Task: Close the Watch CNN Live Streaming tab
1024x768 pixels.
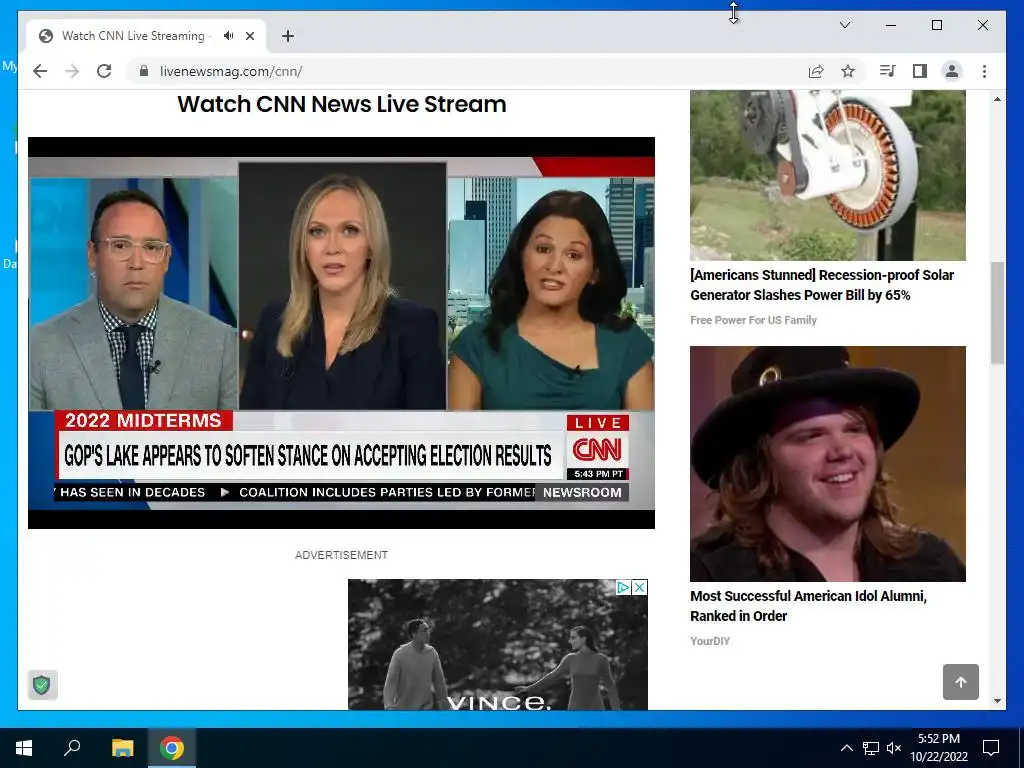Action: [x=249, y=36]
